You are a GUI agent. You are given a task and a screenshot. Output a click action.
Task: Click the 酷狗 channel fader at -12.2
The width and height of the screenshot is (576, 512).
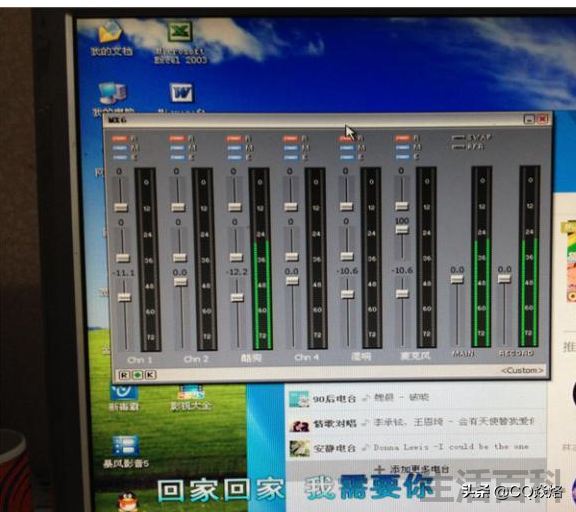click(x=237, y=297)
